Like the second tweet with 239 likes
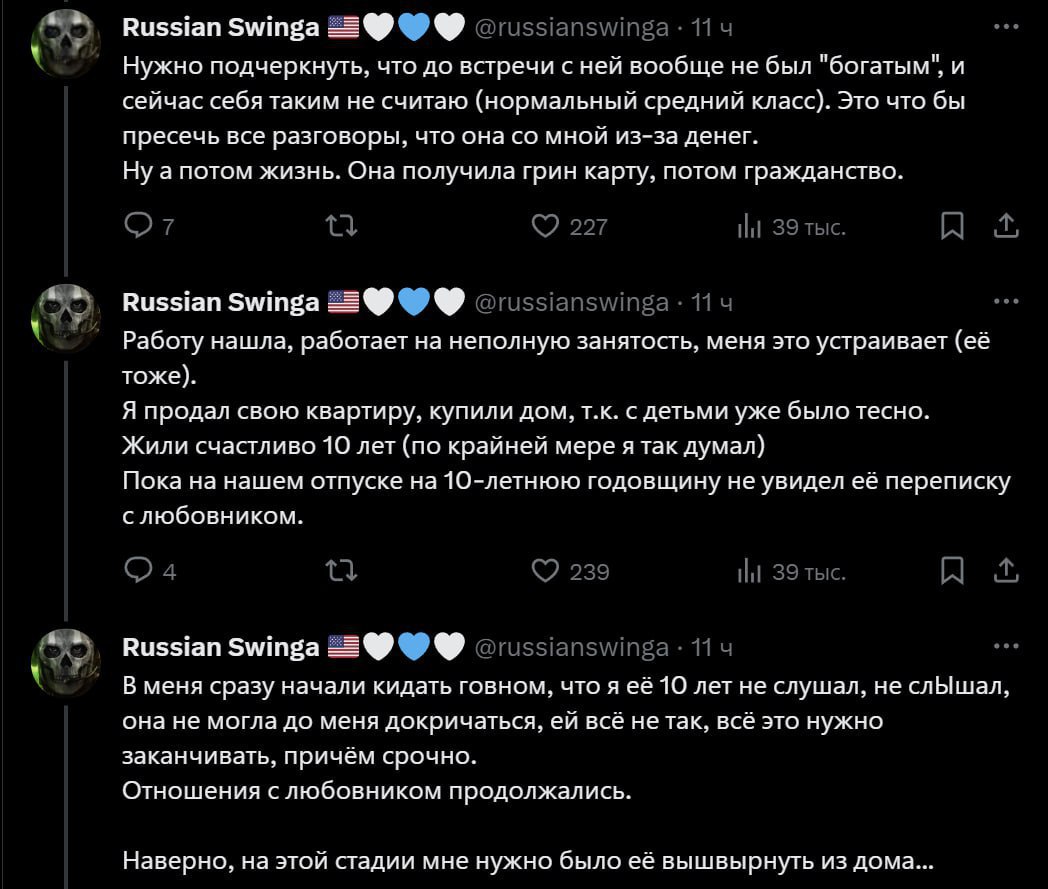This screenshot has width=1048, height=889. [x=545, y=571]
